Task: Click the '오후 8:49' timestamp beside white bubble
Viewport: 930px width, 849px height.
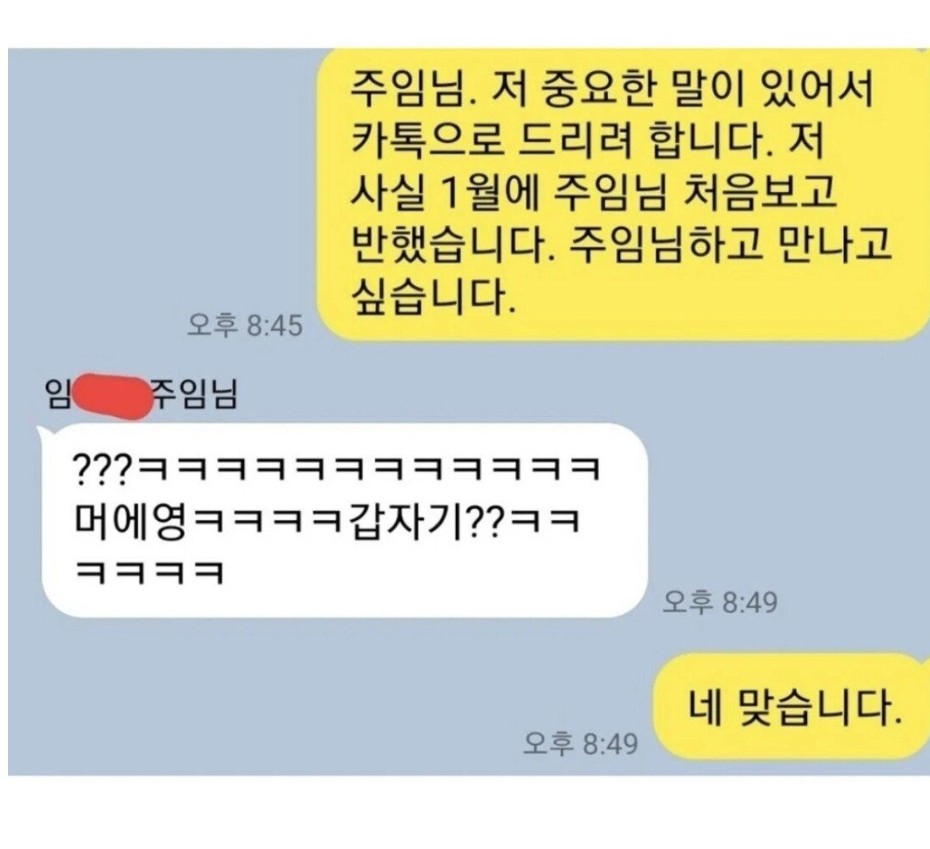Action: (719, 602)
